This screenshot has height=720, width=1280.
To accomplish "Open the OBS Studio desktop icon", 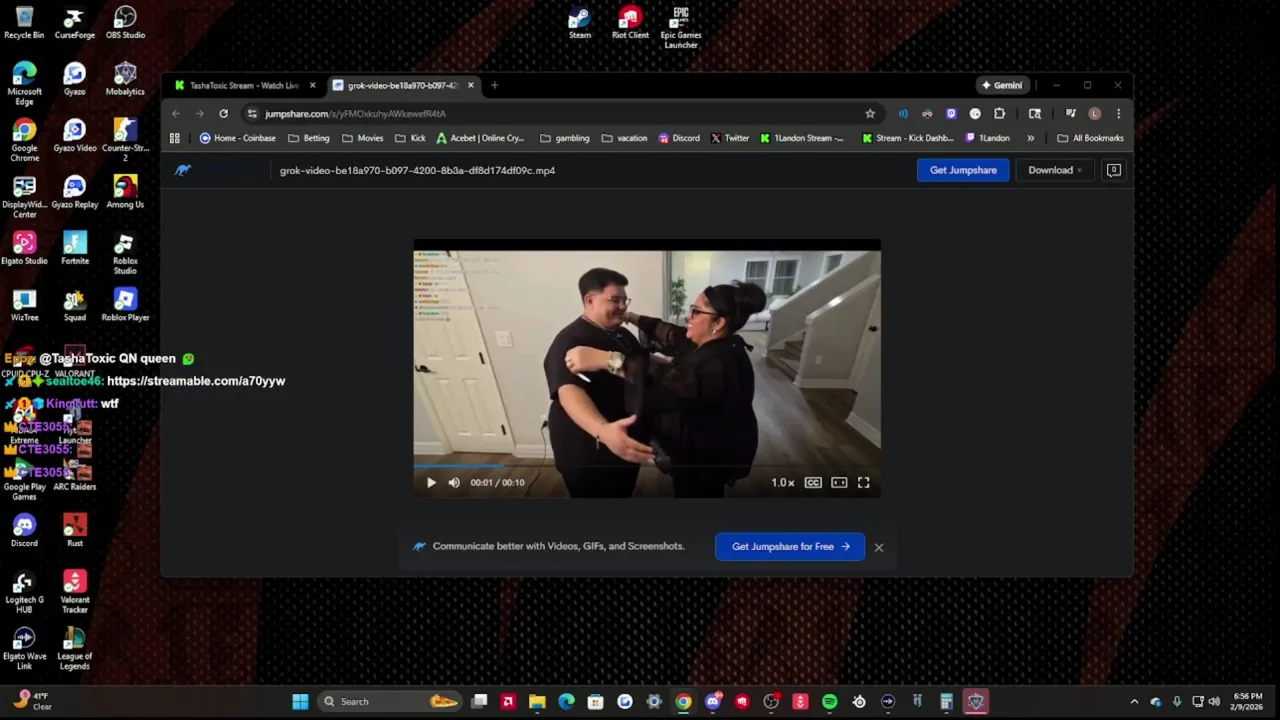I will 125,24.
